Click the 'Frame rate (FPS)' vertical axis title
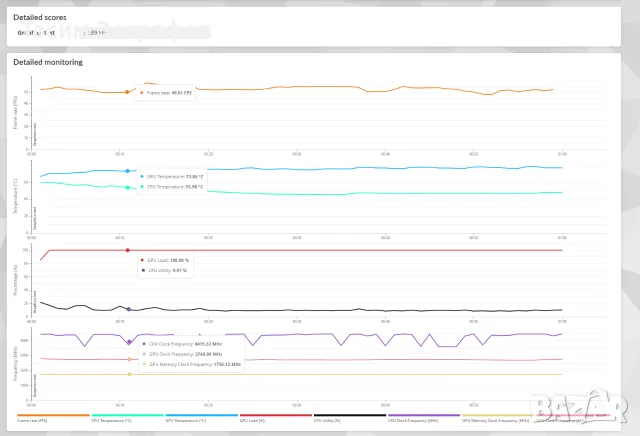 tap(16, 113)
